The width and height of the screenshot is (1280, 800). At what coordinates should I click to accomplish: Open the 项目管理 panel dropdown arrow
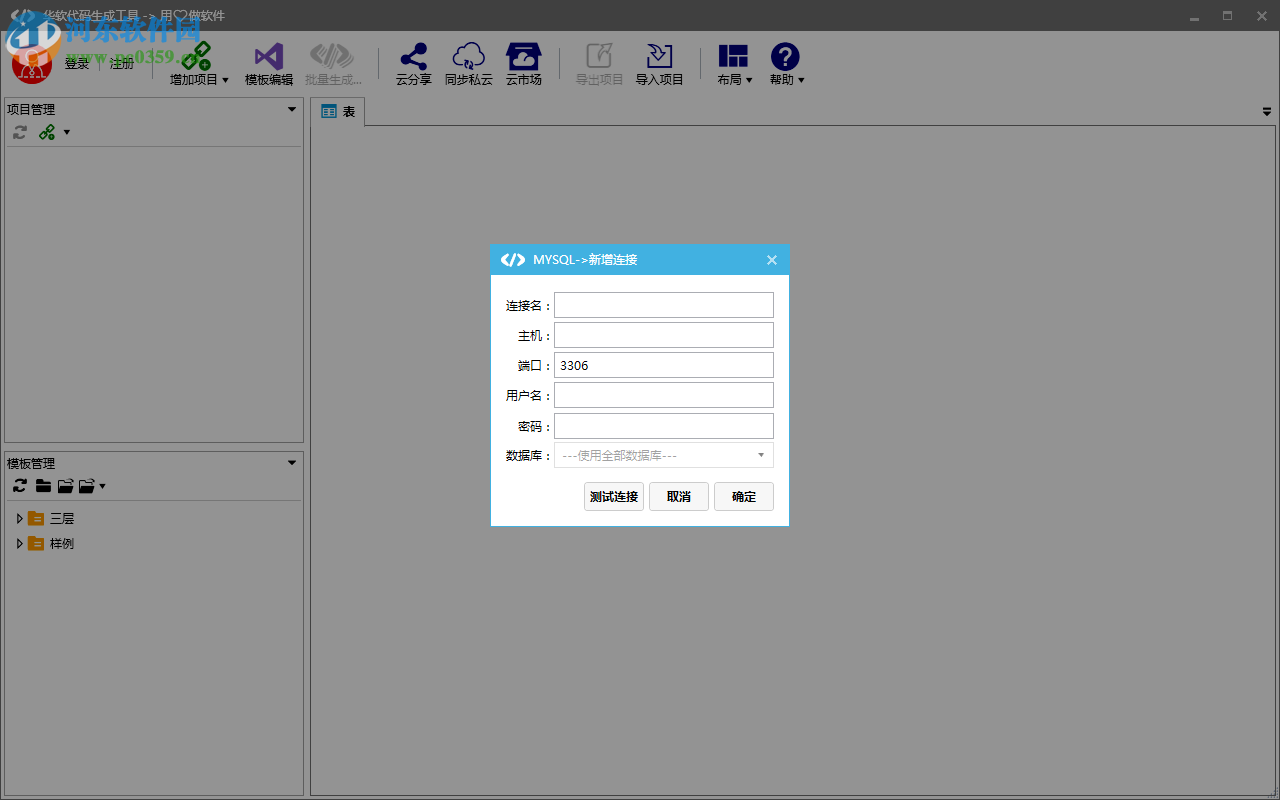(292, 109)
